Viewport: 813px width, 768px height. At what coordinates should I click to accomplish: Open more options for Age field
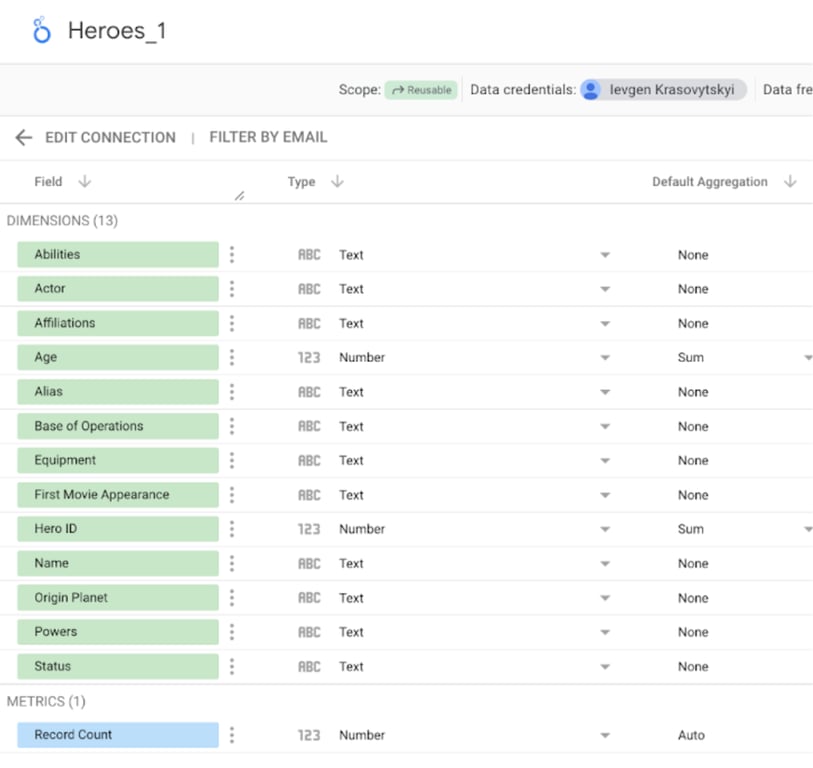pyautogui.click(x=232, y=357)
